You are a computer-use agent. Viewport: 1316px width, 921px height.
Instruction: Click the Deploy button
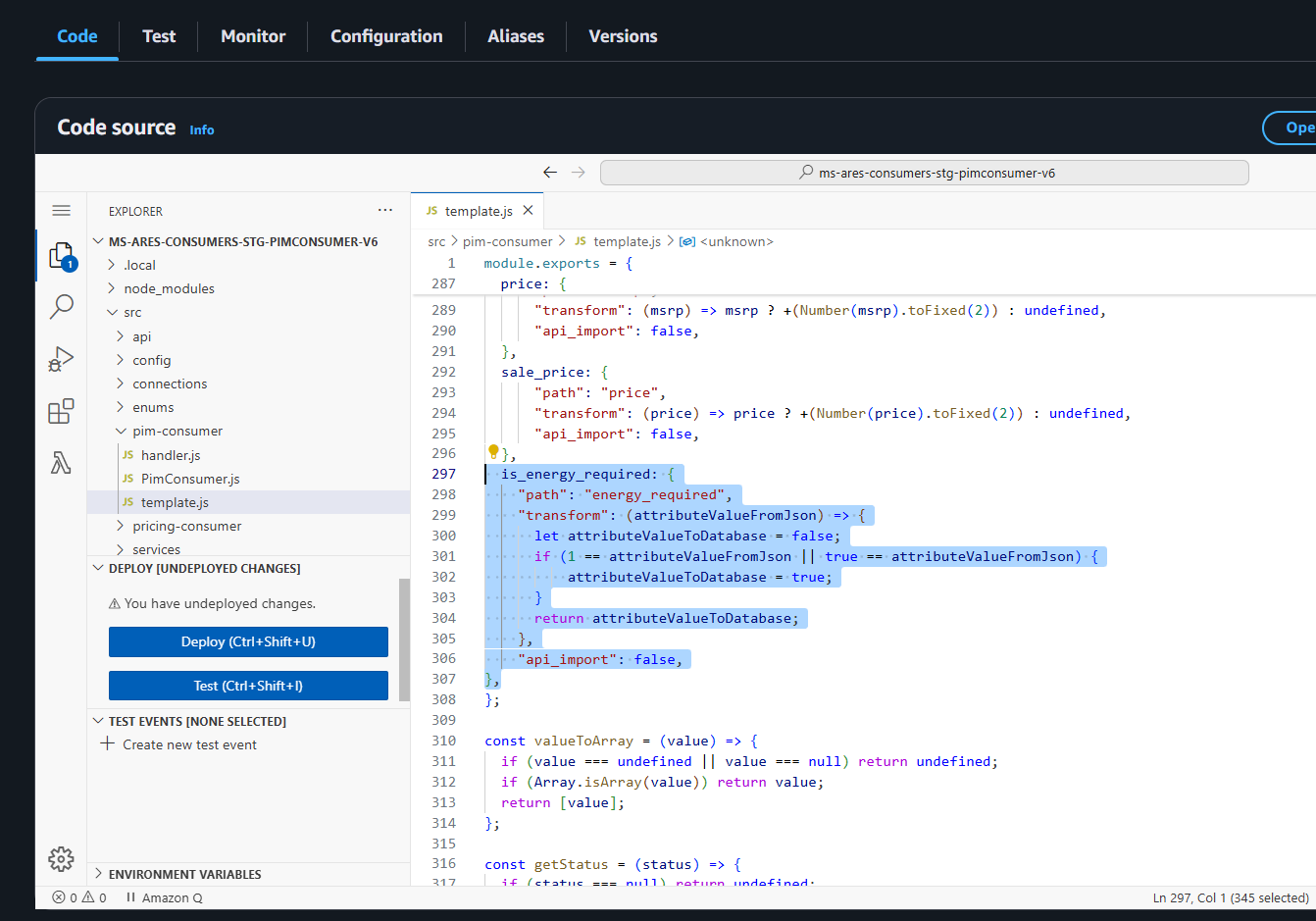tap(248, 641)
